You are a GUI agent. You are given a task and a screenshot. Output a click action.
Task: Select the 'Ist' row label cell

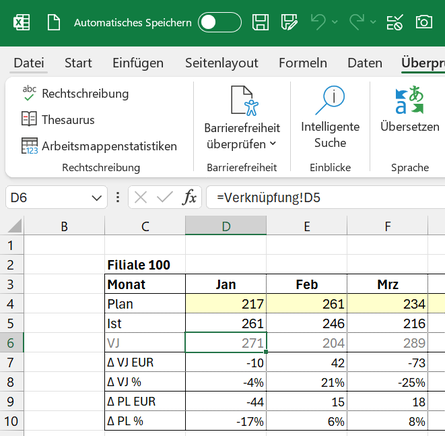[x=145, y=323]
